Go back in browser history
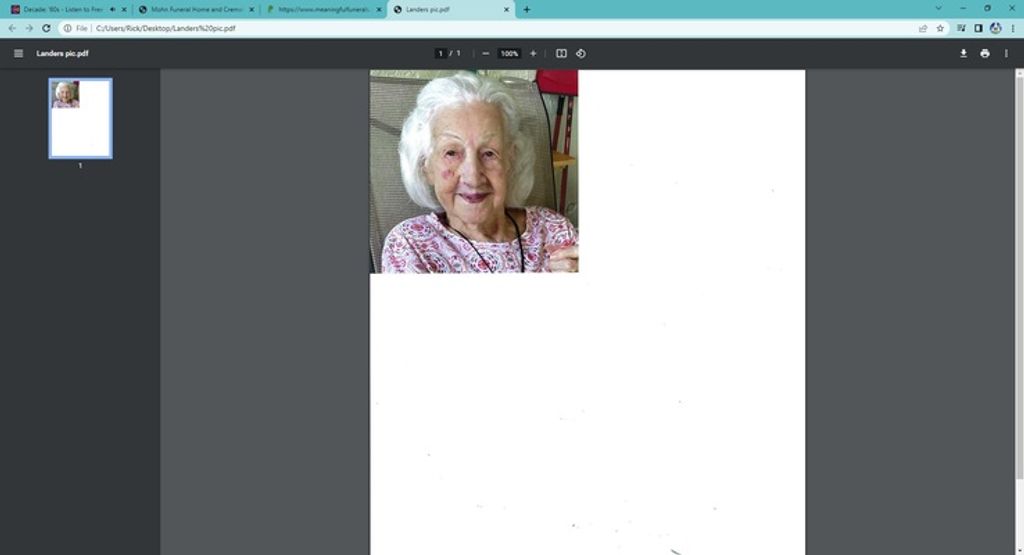This screenshot has height=555, width=1024. [12, 28]
